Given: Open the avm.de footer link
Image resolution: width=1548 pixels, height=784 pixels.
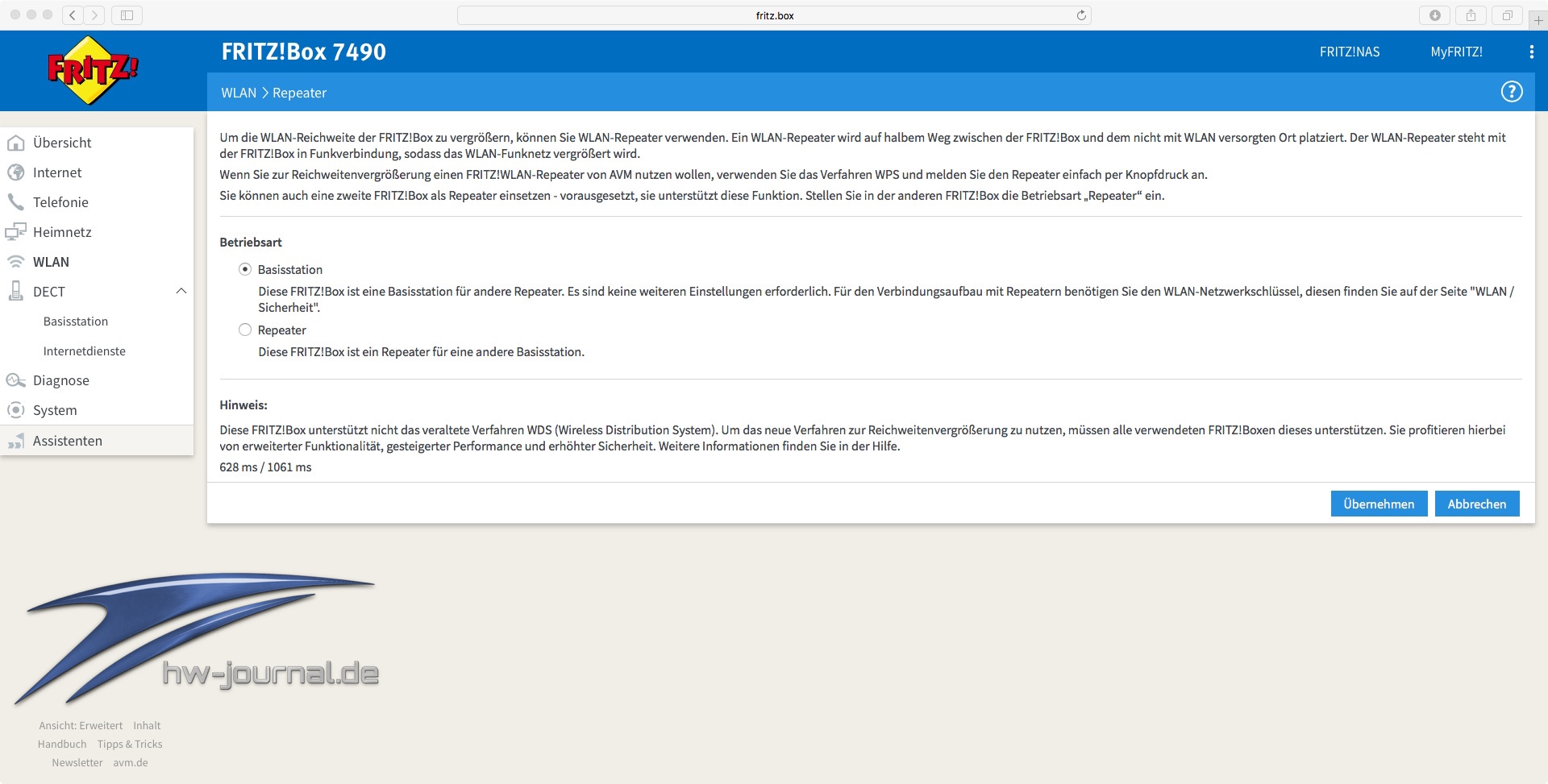Looking at the screenshot, I should pos(131,762).
